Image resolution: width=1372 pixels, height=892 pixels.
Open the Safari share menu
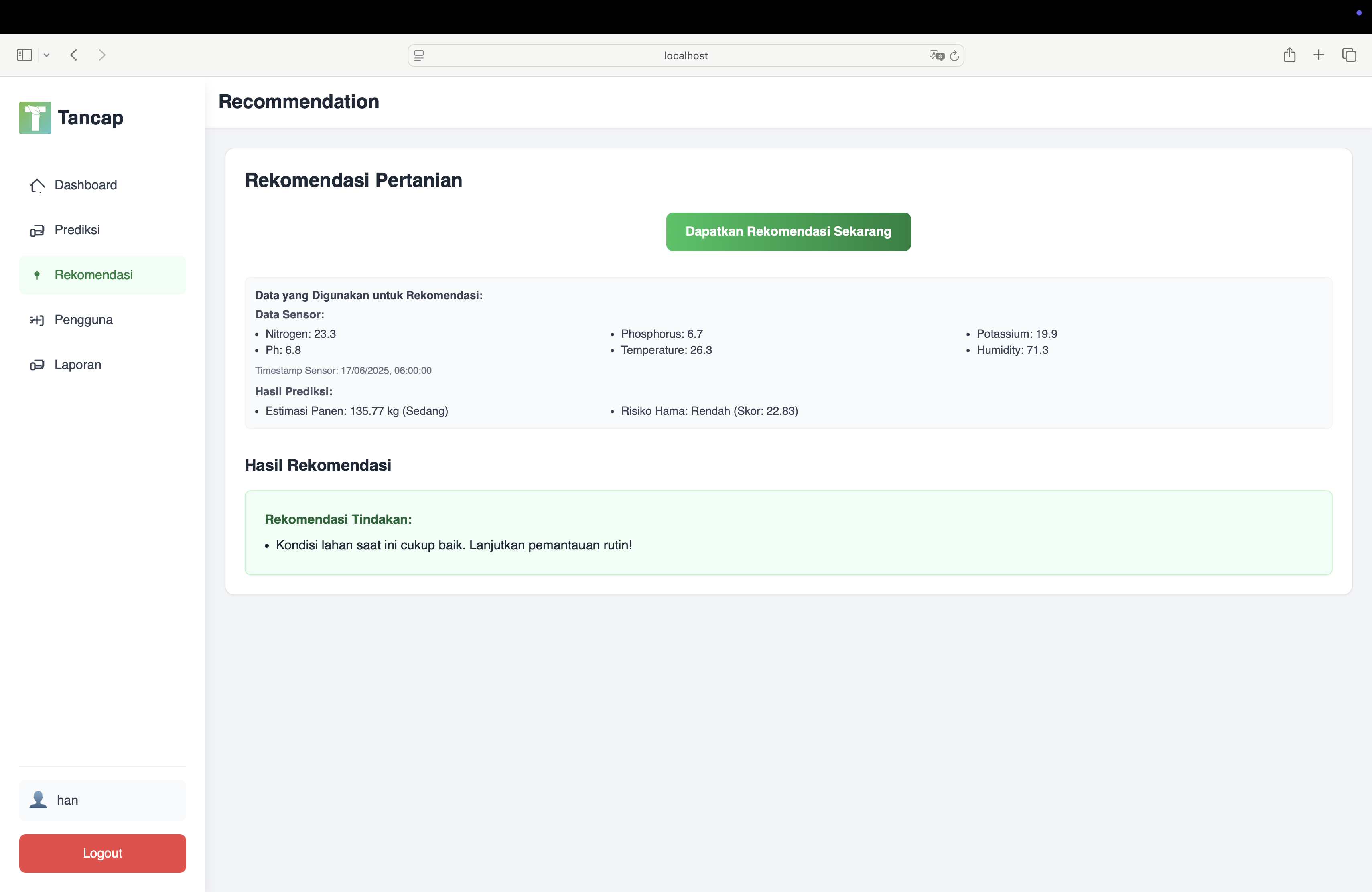(1290, 55)
